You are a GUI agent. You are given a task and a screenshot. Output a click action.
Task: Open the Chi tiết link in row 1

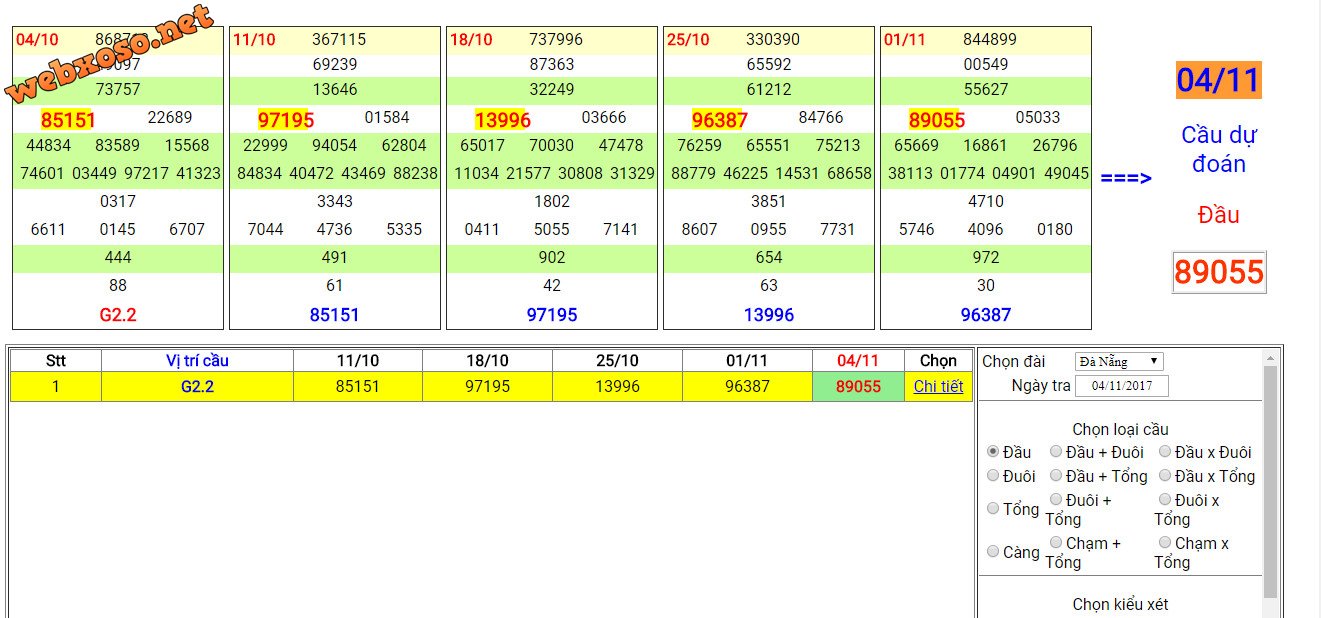(938, 386)
